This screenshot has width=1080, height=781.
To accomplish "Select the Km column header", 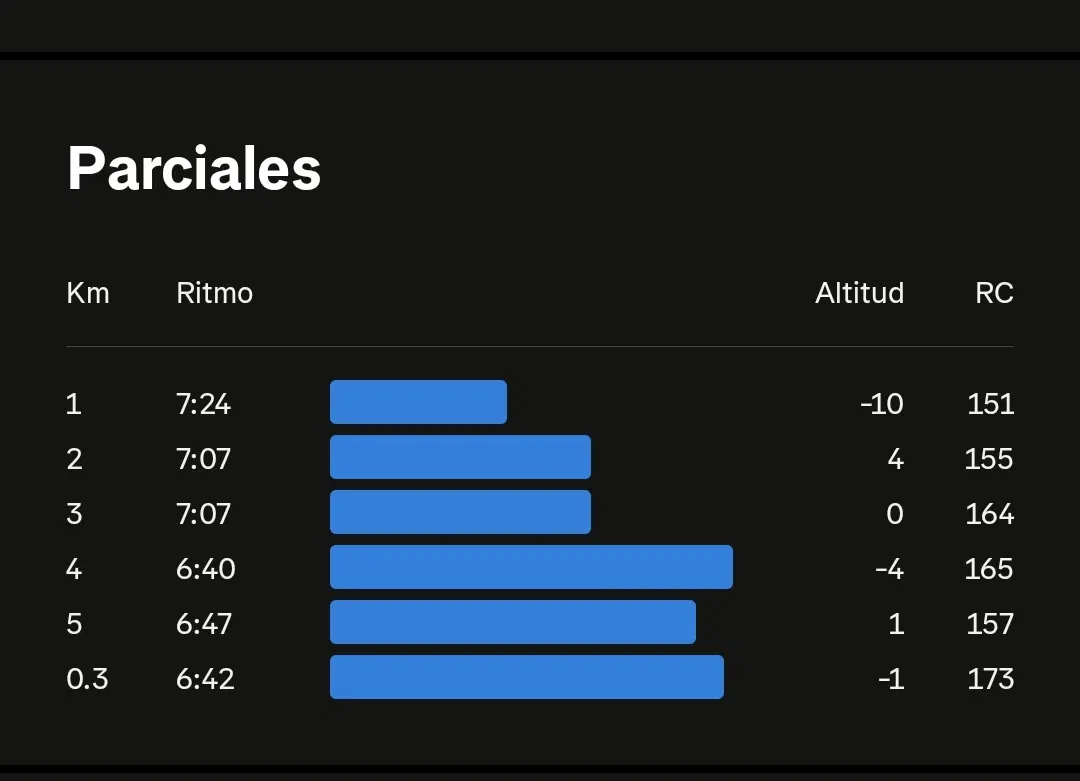I will point(88,293).
